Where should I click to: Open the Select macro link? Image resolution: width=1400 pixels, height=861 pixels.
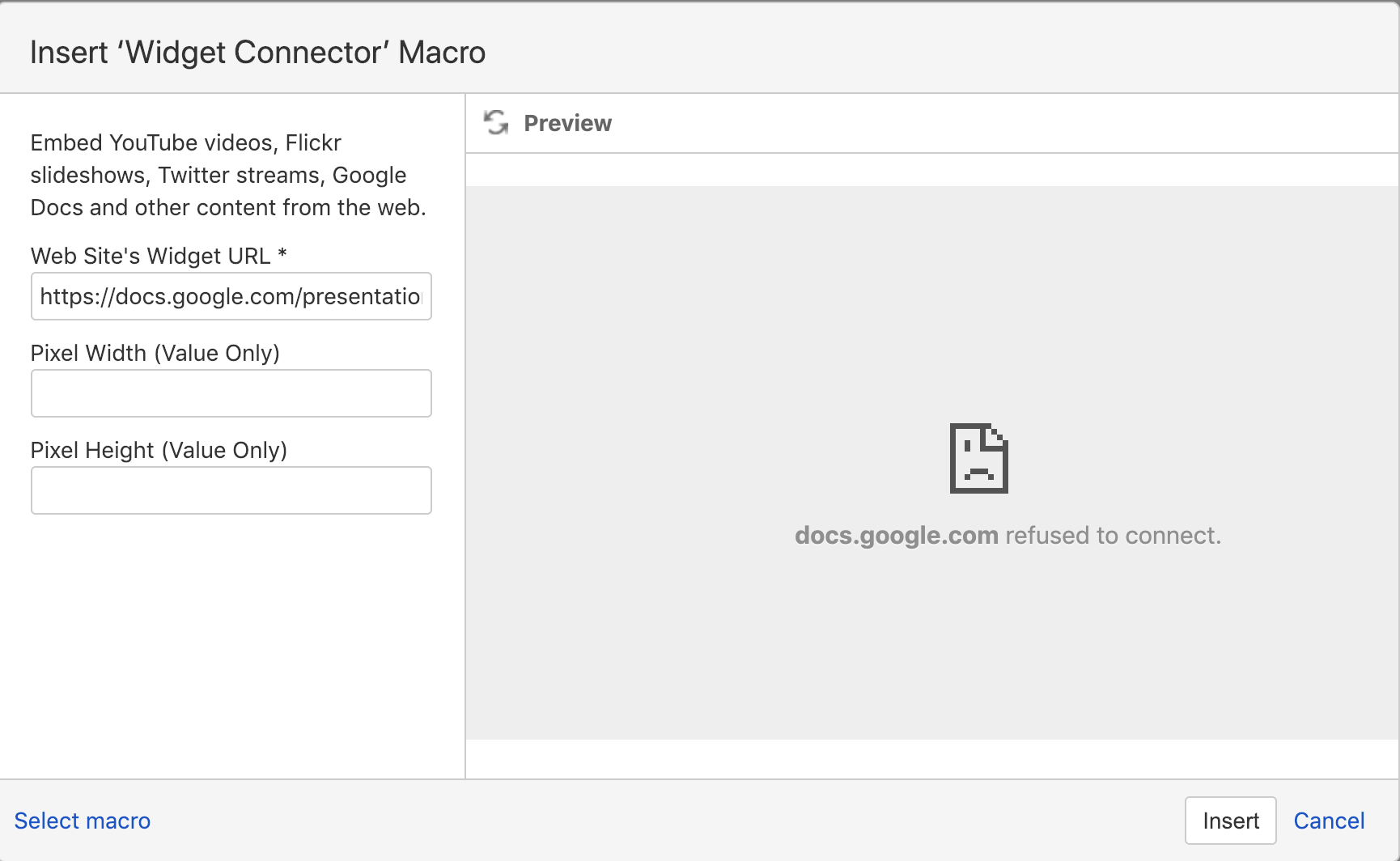tap(82, 821)
